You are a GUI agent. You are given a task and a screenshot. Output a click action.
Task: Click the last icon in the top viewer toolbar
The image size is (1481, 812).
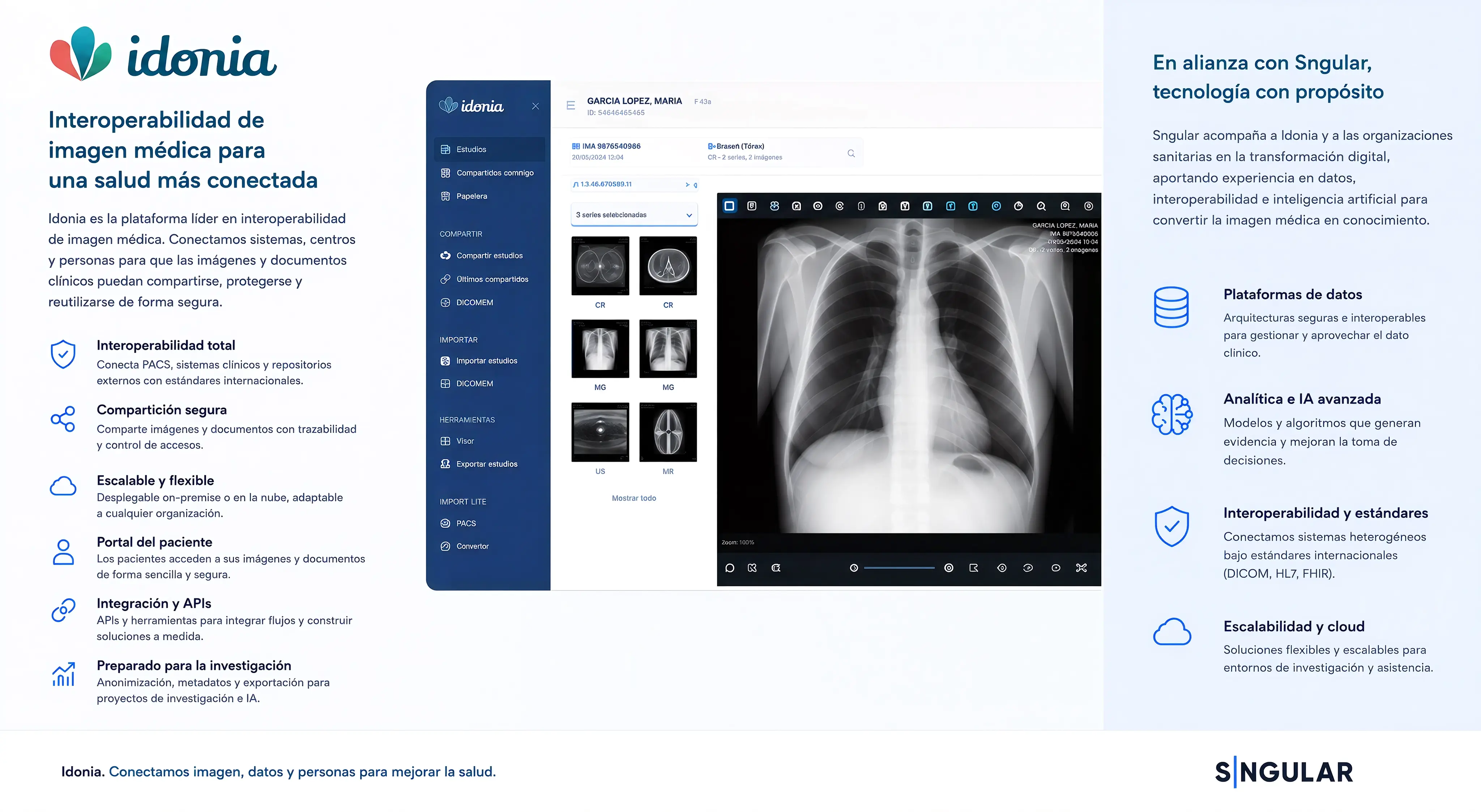[x=1088, y=206]
